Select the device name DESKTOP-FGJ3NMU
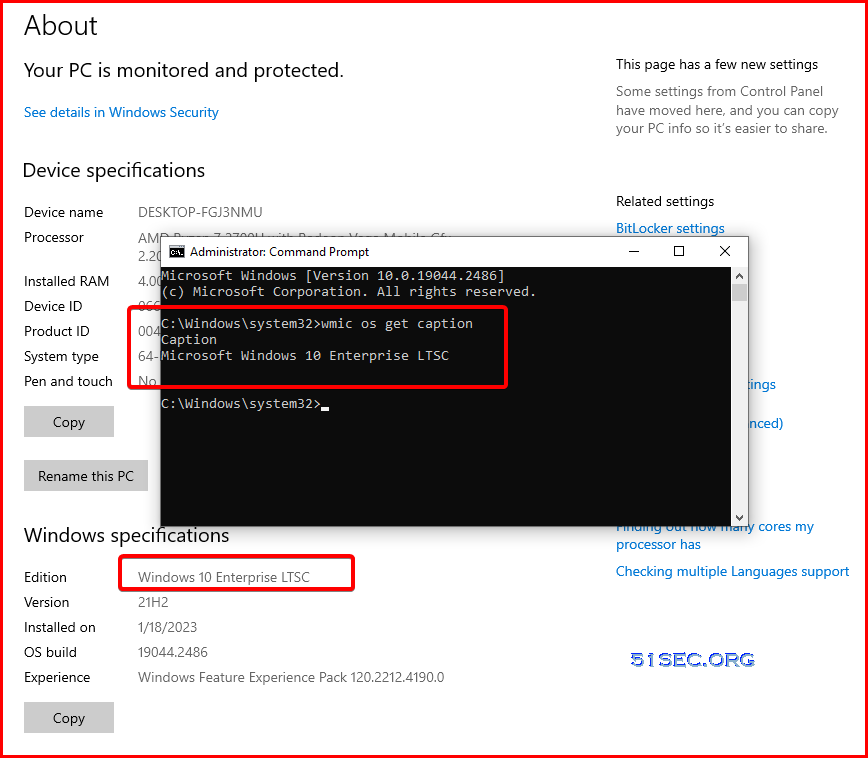 [200, 212]
